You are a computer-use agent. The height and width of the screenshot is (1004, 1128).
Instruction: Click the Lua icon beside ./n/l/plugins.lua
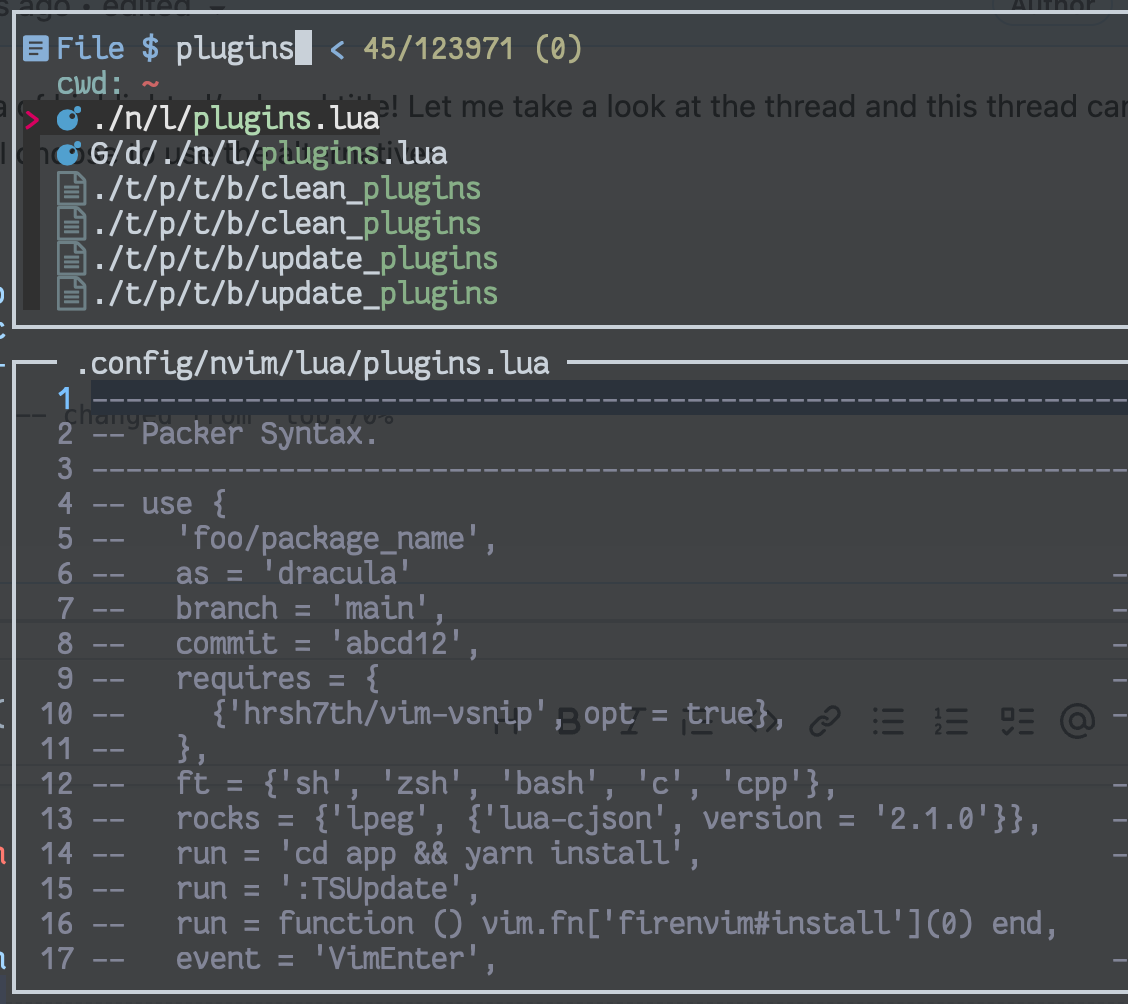67,118
